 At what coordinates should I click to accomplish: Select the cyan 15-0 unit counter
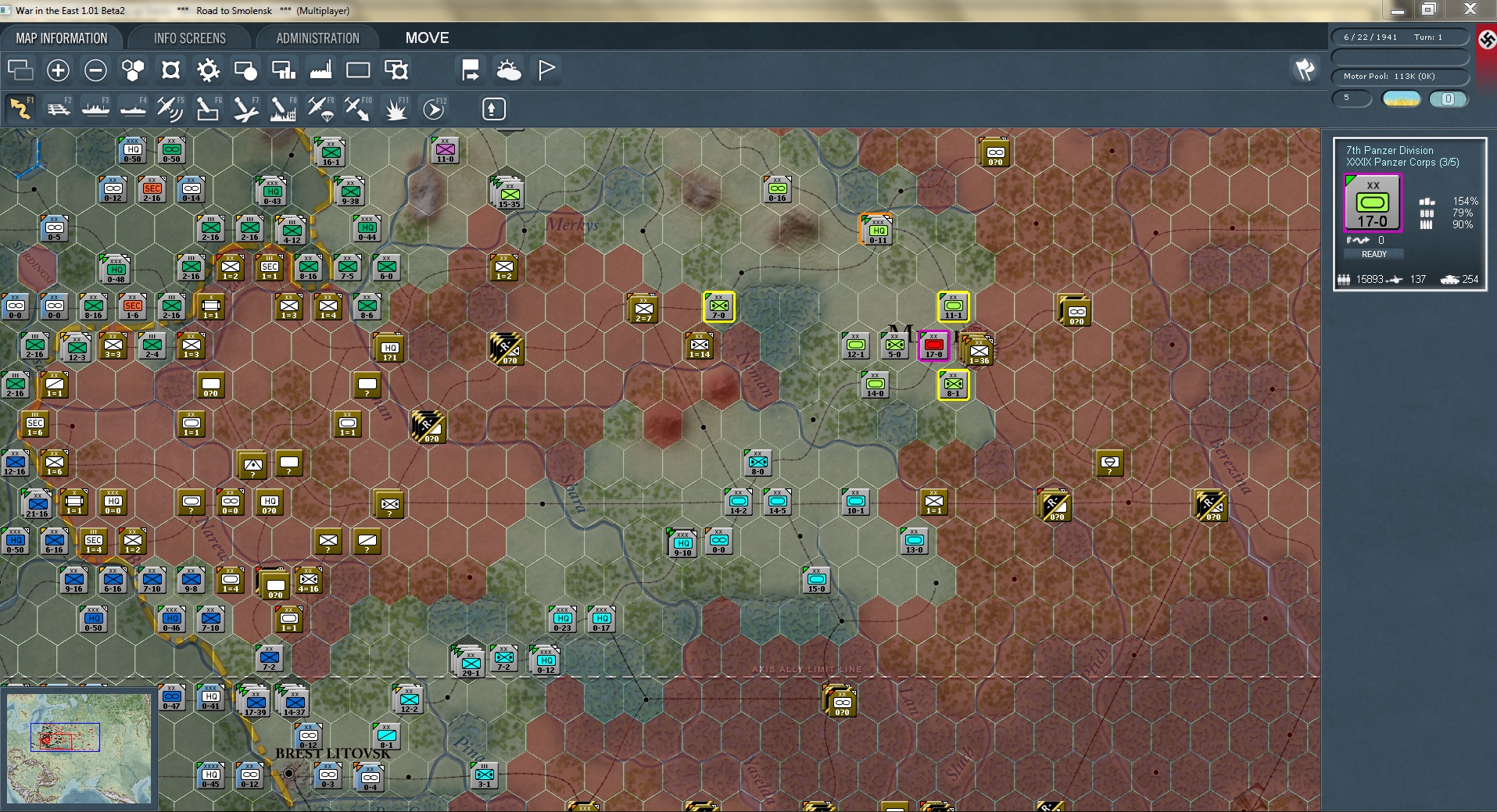[817, 580]
